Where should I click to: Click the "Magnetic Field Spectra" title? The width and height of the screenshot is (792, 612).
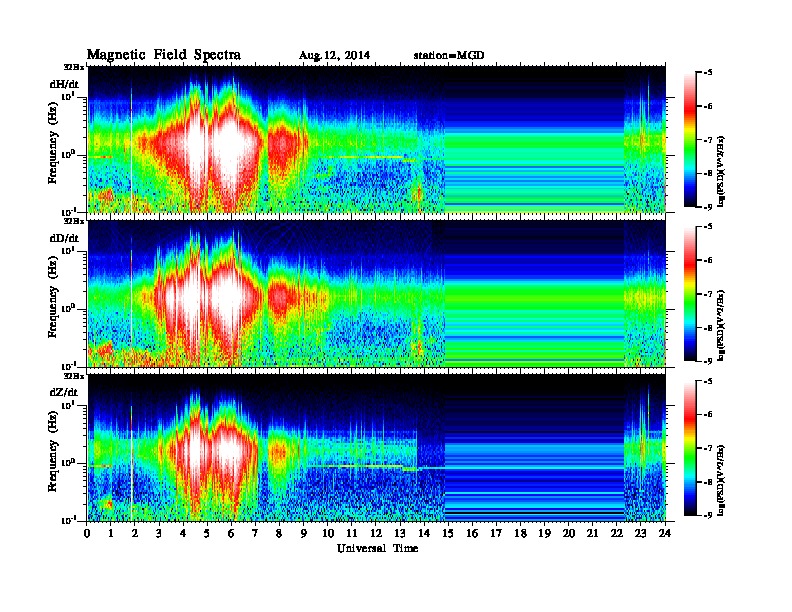point(164,55)
